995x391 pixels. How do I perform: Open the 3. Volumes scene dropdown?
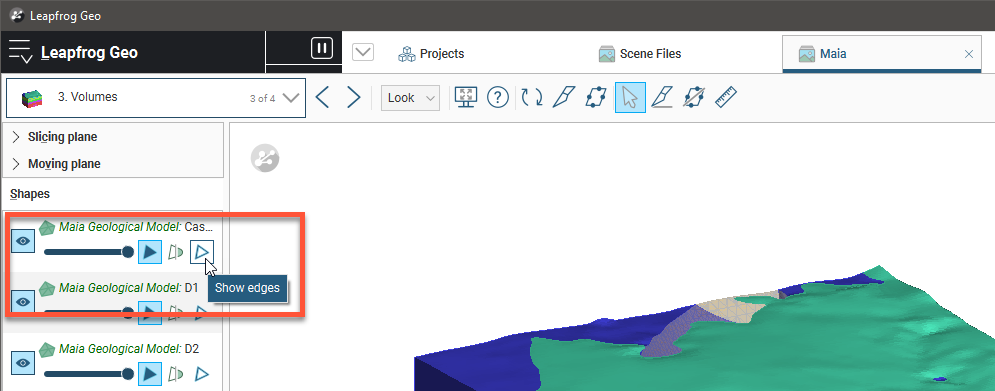[x=155, y=98]
